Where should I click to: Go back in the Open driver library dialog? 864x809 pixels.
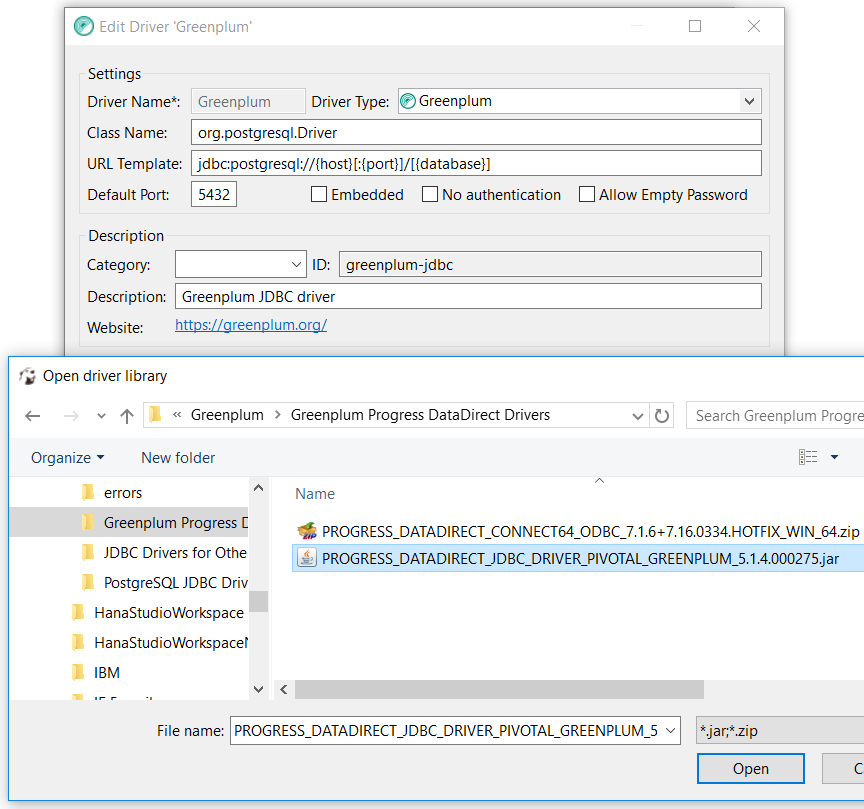(x=33, y=416)
